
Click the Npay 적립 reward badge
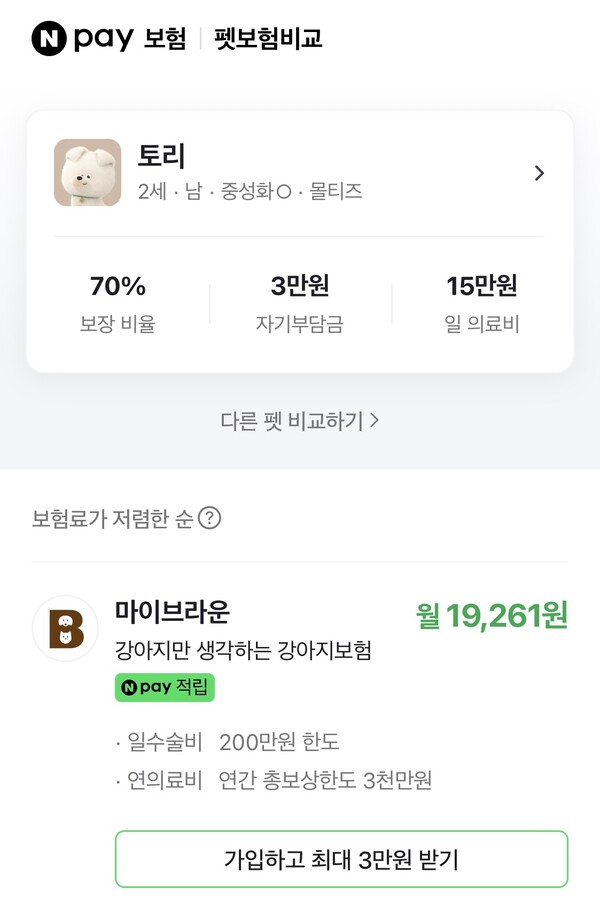coord(165,688)
